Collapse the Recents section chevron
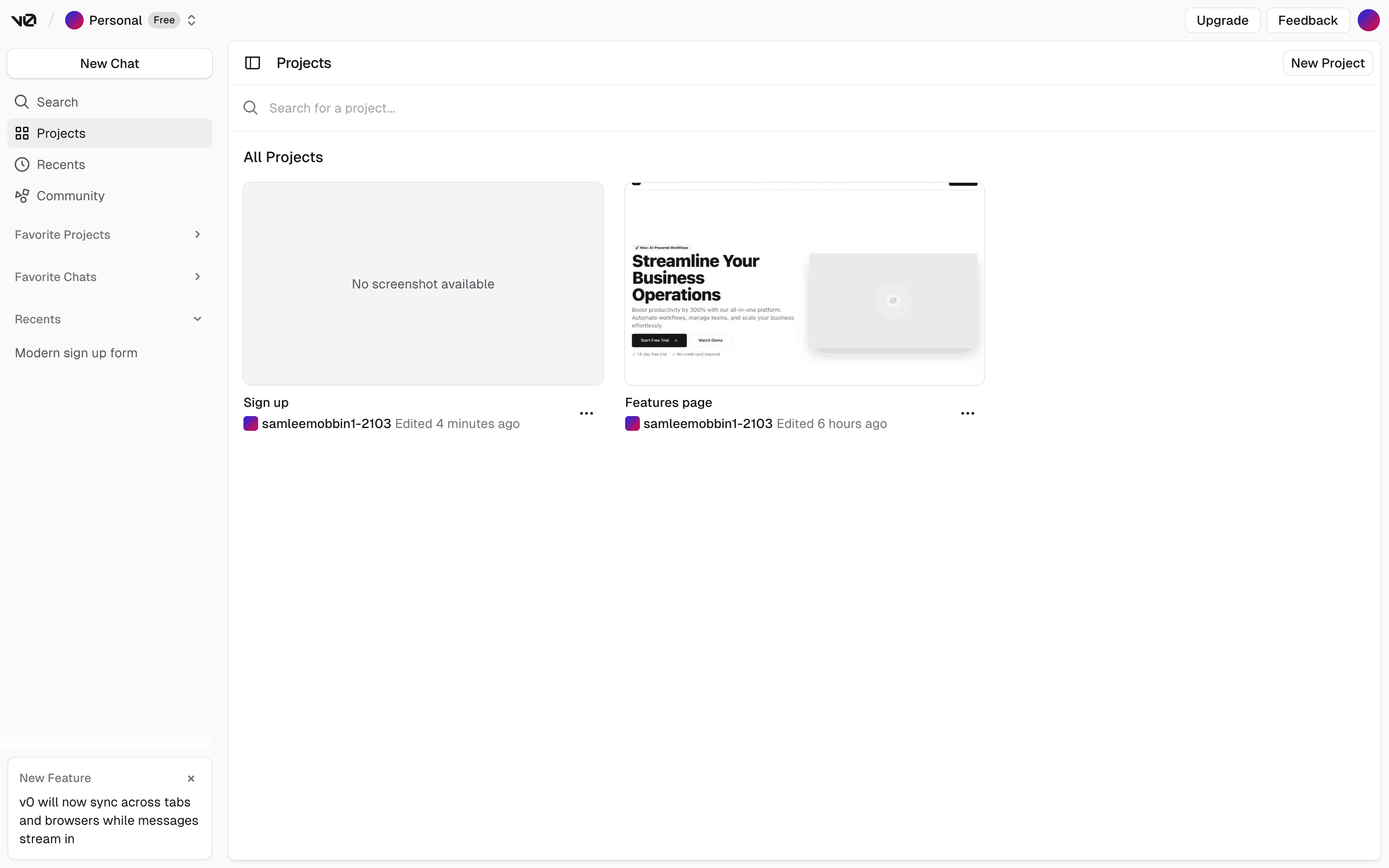This screenshot has height=868, width=1389. [198, 319]
